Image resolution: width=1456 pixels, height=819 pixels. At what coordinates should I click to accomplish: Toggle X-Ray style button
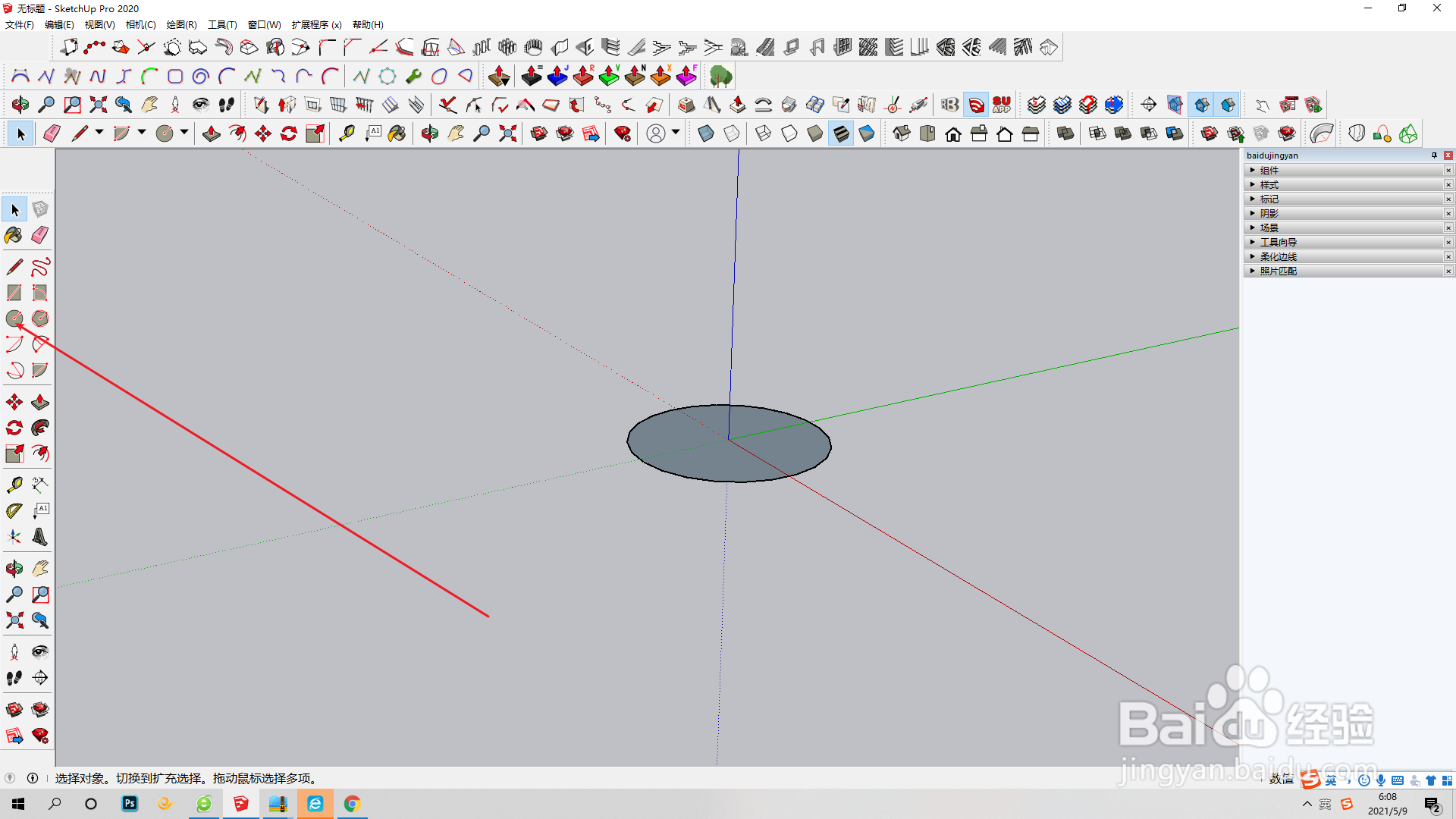706,134
